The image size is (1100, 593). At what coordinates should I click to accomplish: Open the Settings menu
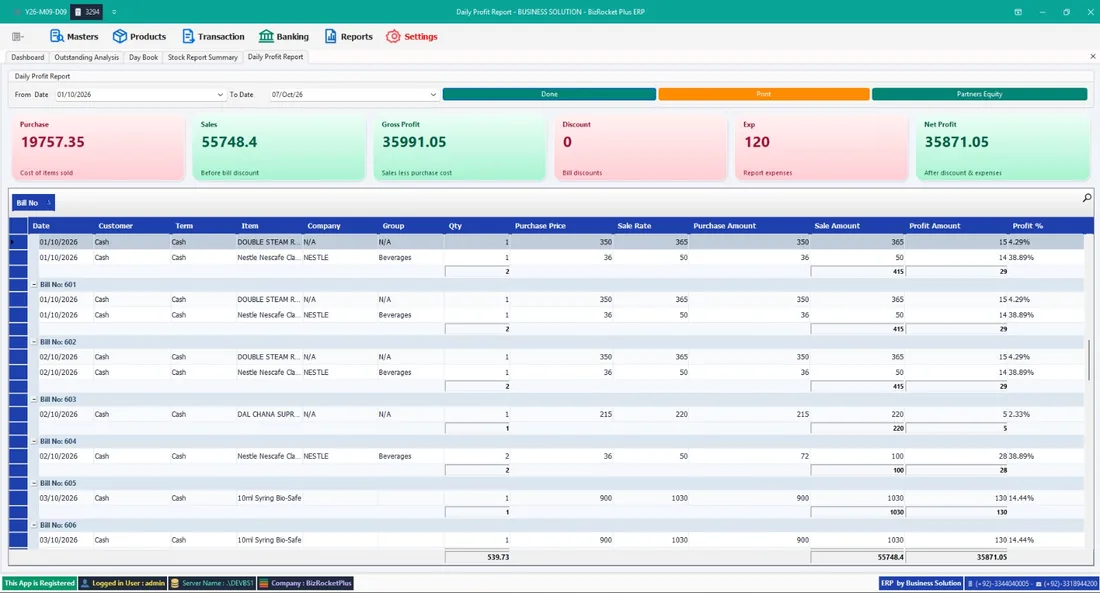click(x=412, y=36)
